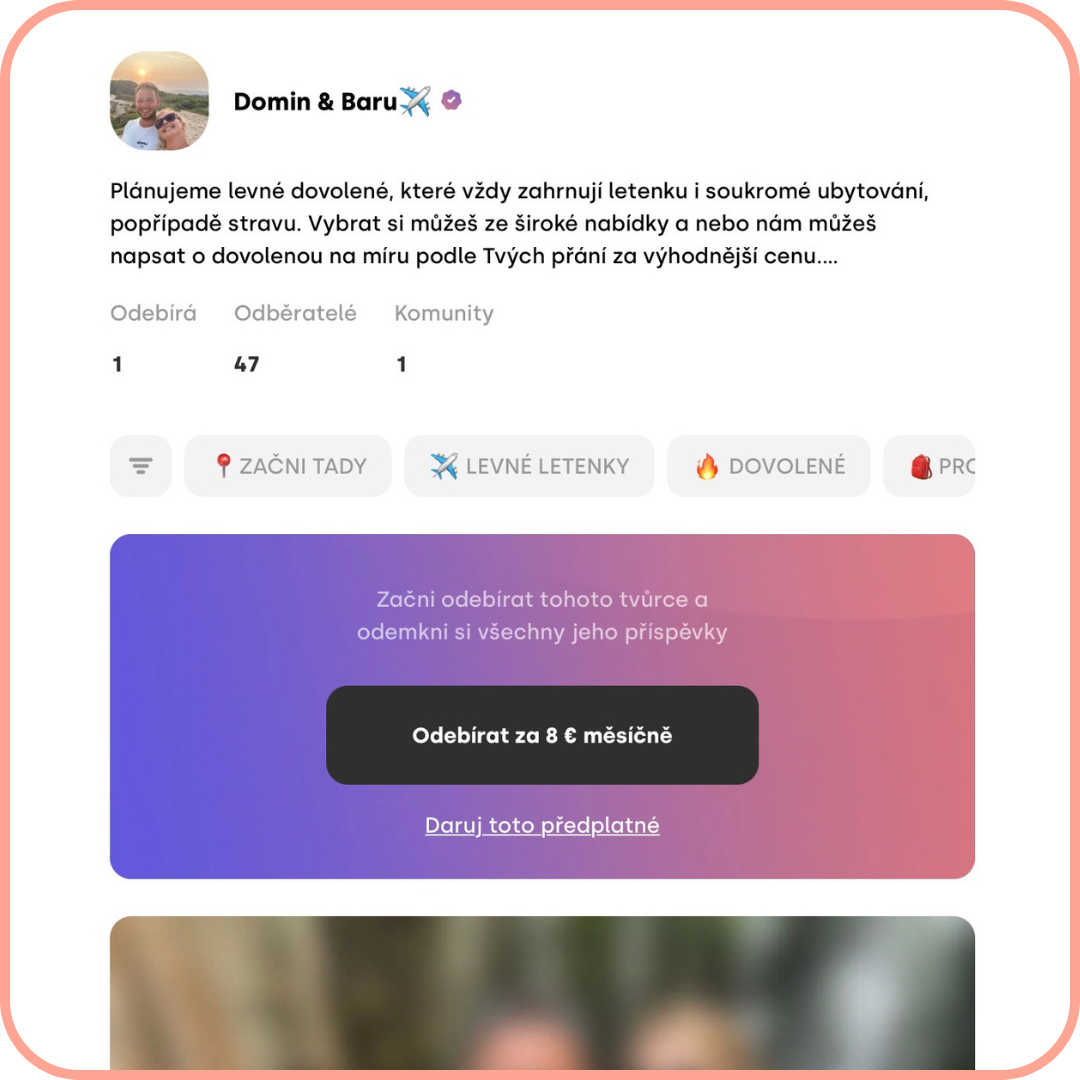Open the Daruj toto předplatné link

point(542,825)
